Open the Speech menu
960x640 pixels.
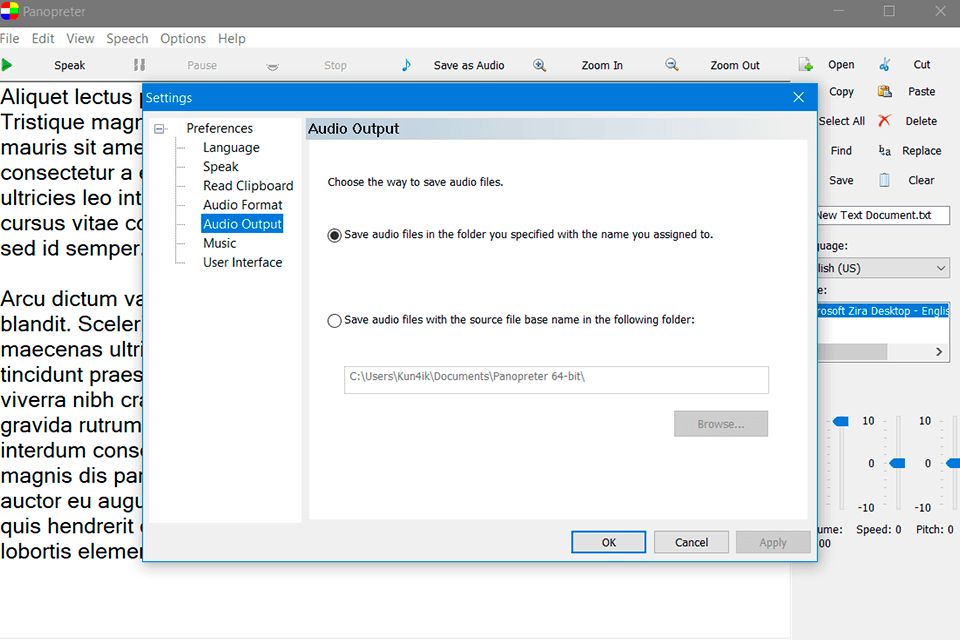coord(127,39)
